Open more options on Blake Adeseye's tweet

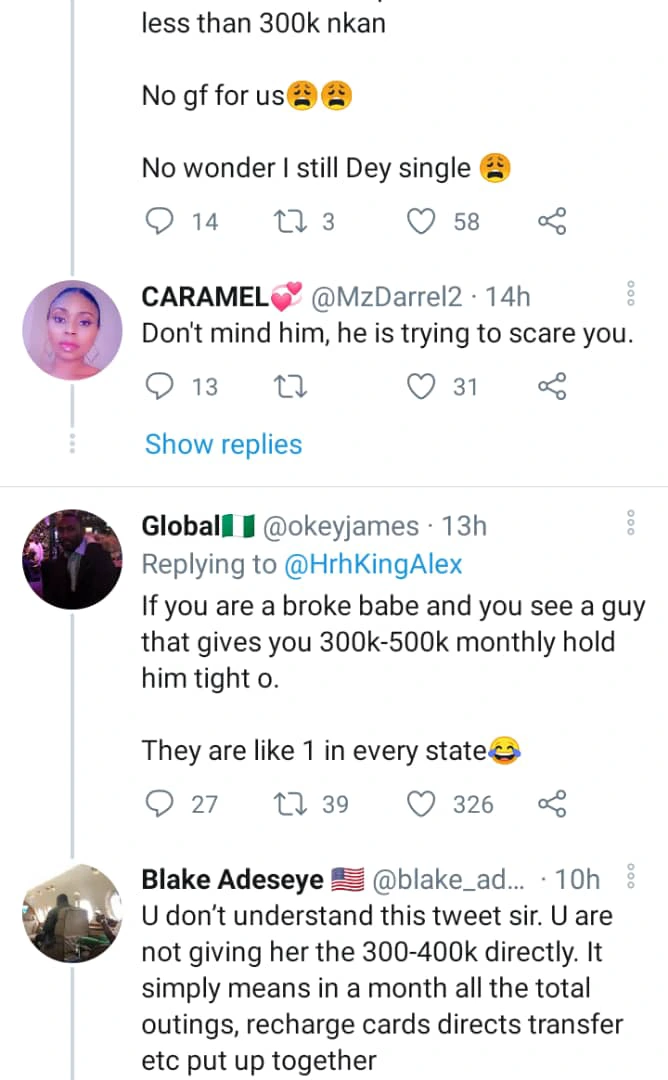(x=631, y=878)
